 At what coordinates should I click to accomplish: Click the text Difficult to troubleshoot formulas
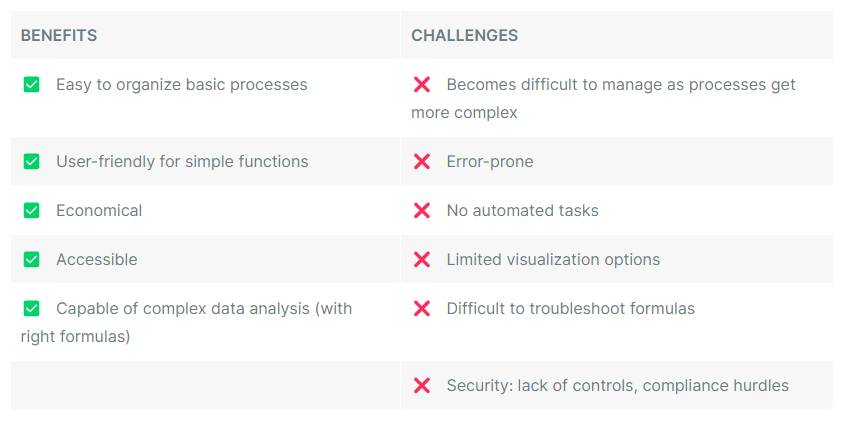pos(571,309)
